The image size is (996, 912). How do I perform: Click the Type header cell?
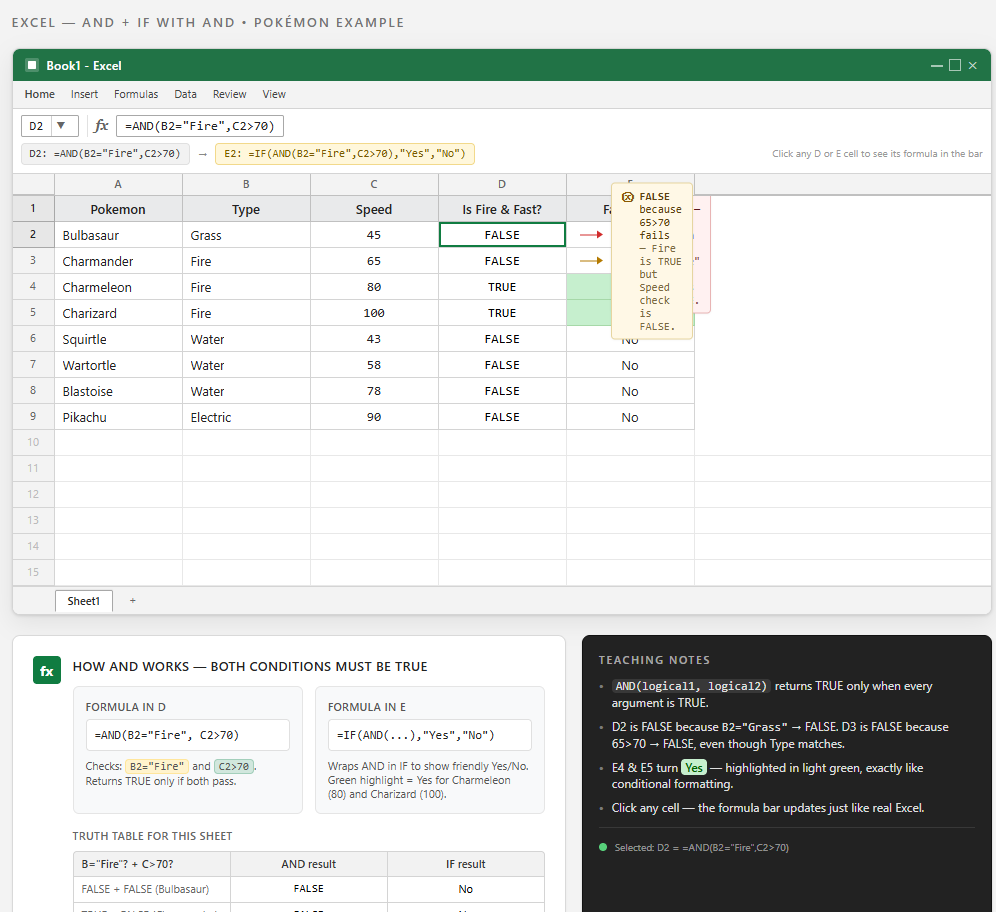(246, 209)
